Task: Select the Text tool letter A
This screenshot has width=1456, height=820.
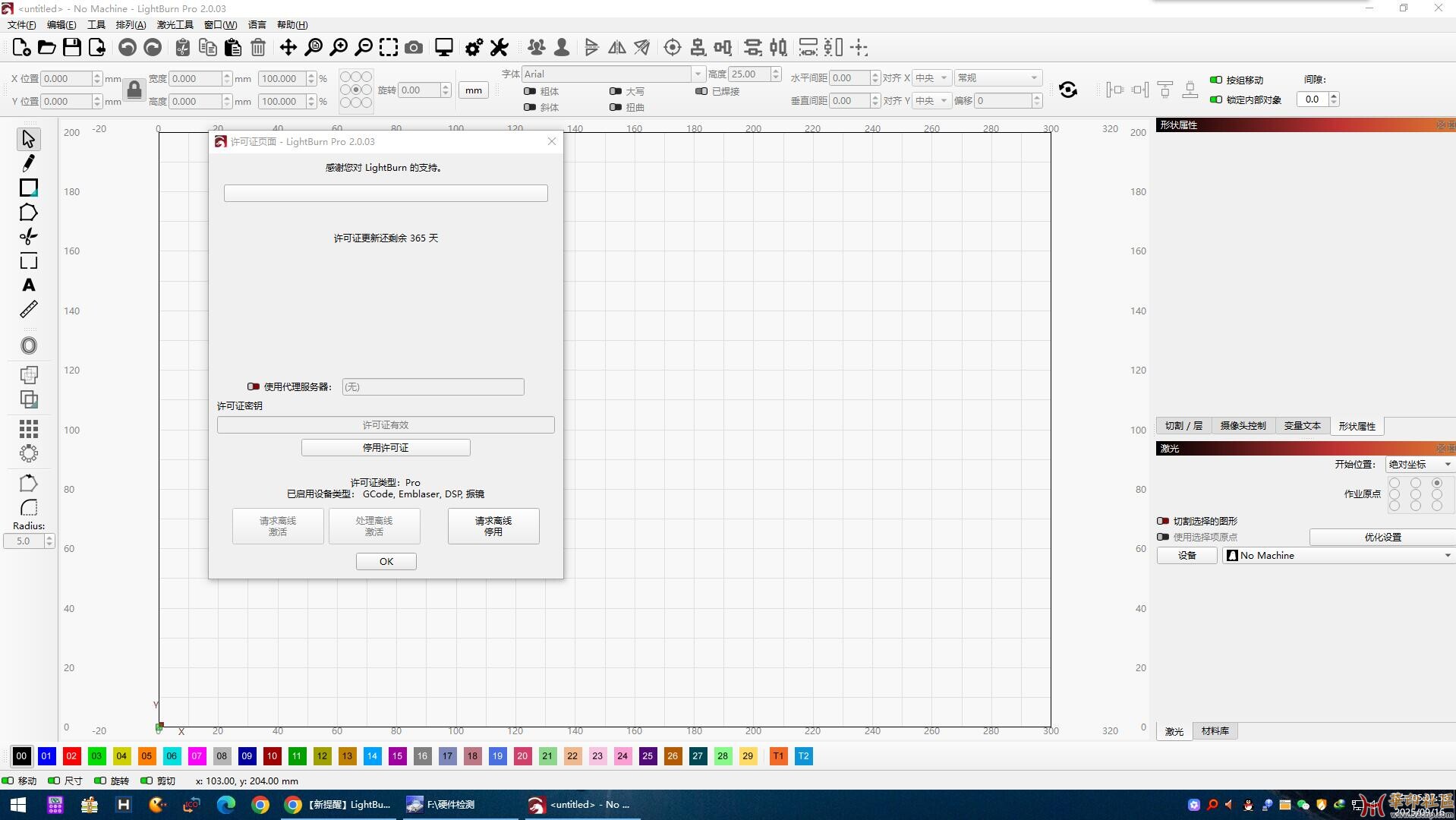Action: (x=29, y=285)
